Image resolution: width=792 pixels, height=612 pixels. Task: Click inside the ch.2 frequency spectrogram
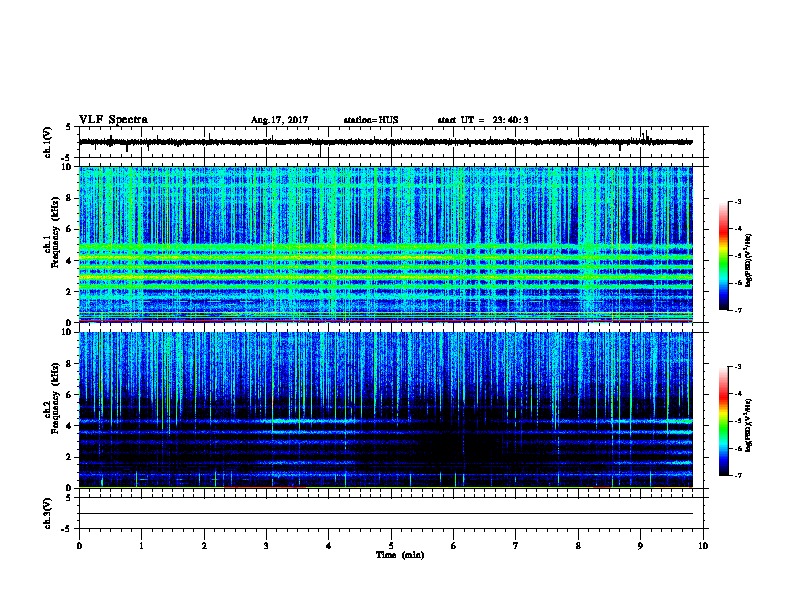pyautogui.click(x=386, y=410)
